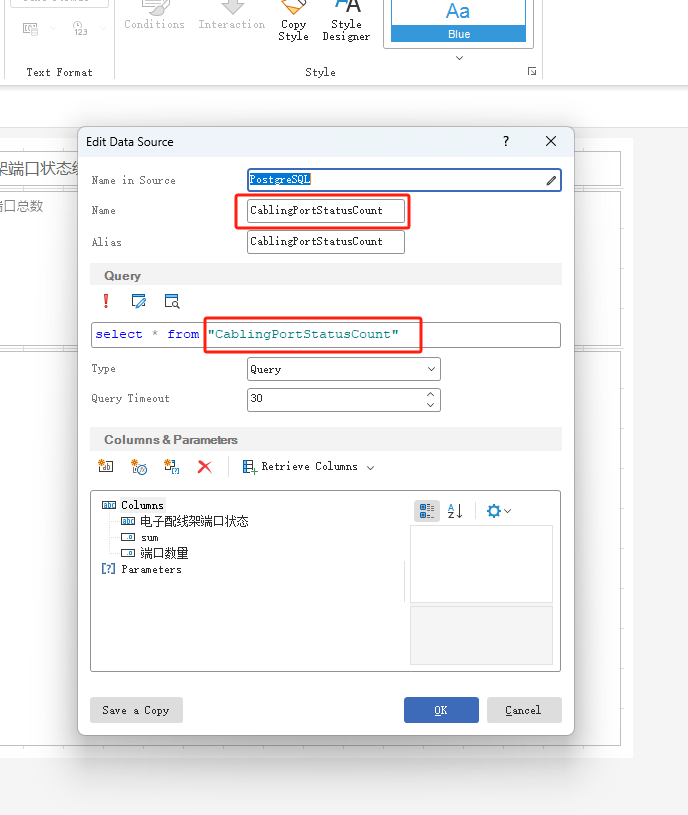Click the alphabetical A-Z sort icon
The height and width of the screenshot is (815, 688).
[455, 511]
